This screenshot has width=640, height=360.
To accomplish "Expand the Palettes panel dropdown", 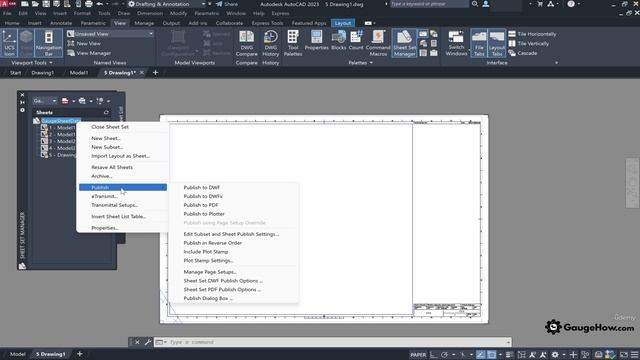I will point(360,63).
